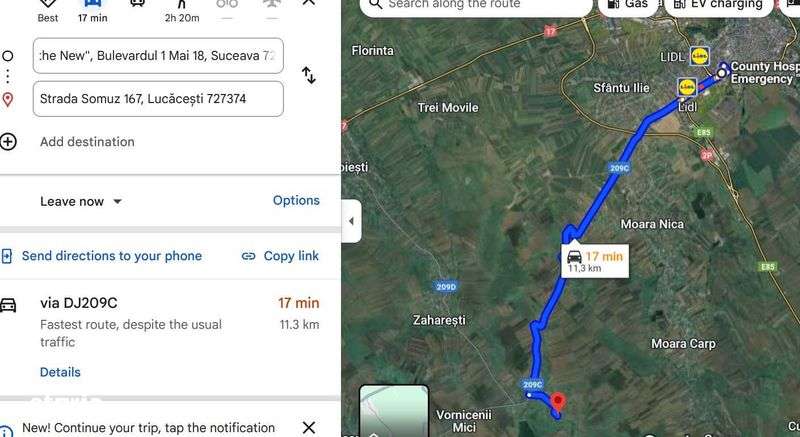Copy the route link
The image size is (800, 437).
(x=280, y=256)
